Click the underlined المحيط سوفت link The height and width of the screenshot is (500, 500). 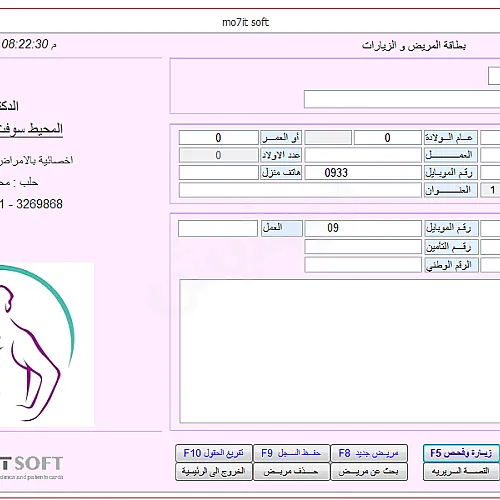(x=31, y=129)
